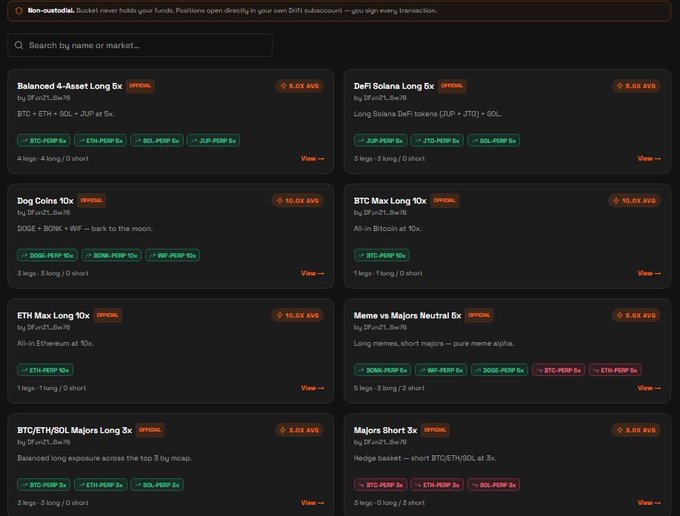Click ETH-PERP 5x long chip in Balanced 4-Asset
Image resolution: width=680 pixels, height=516 pixels.
click(x=100, y=140)
